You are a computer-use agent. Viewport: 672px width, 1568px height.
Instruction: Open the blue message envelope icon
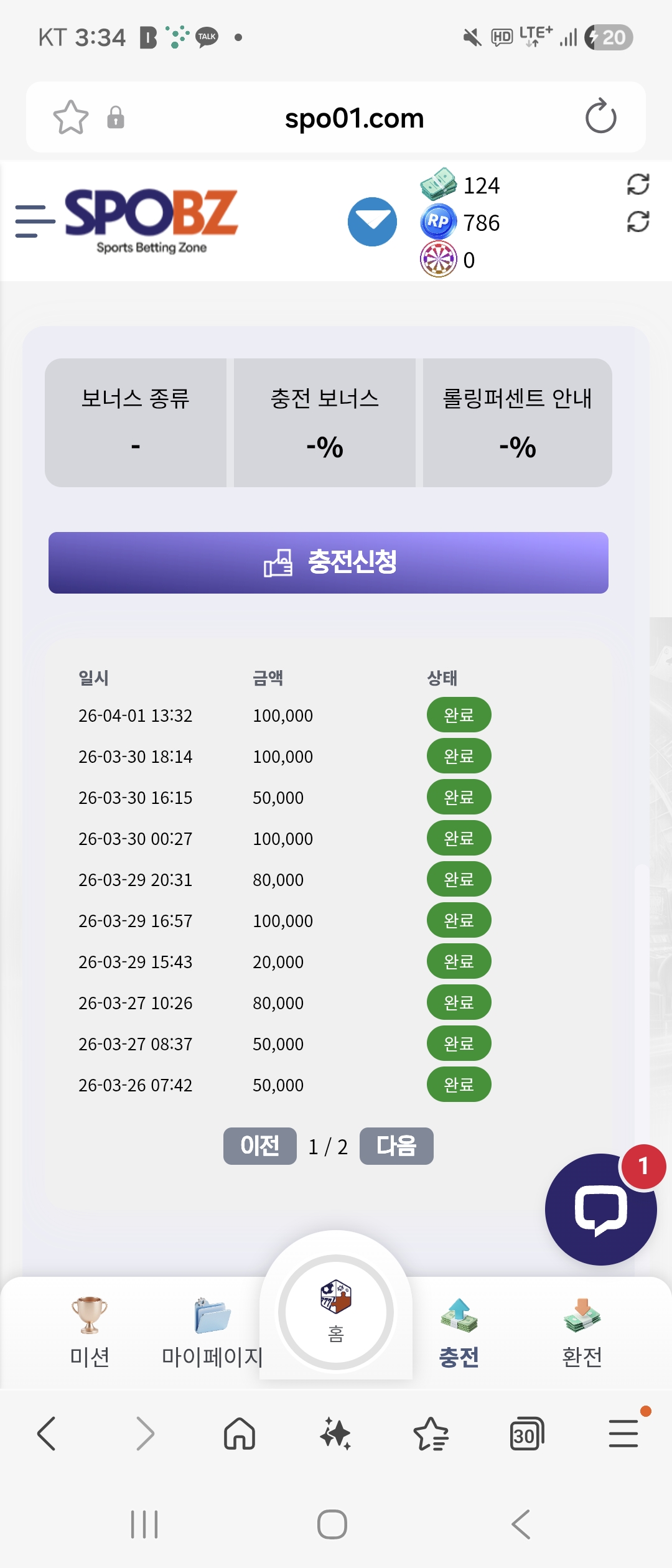pos(372,222)
